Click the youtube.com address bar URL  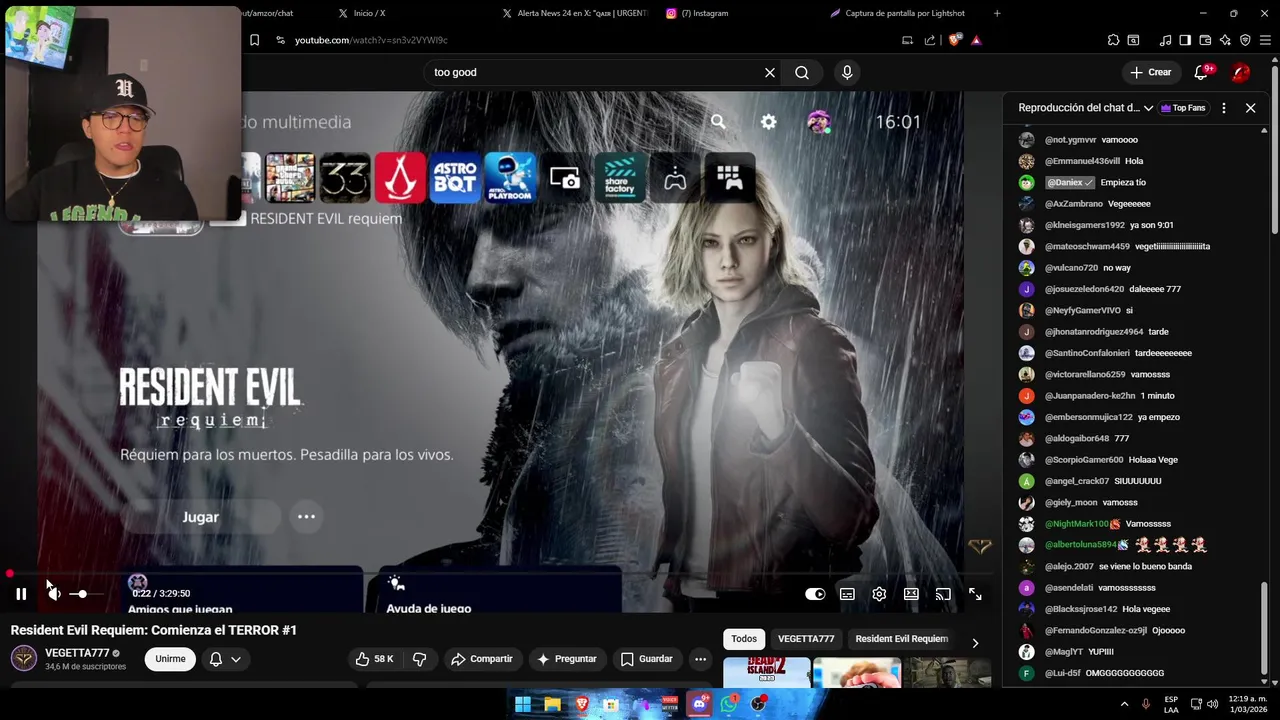click(371, 40)
